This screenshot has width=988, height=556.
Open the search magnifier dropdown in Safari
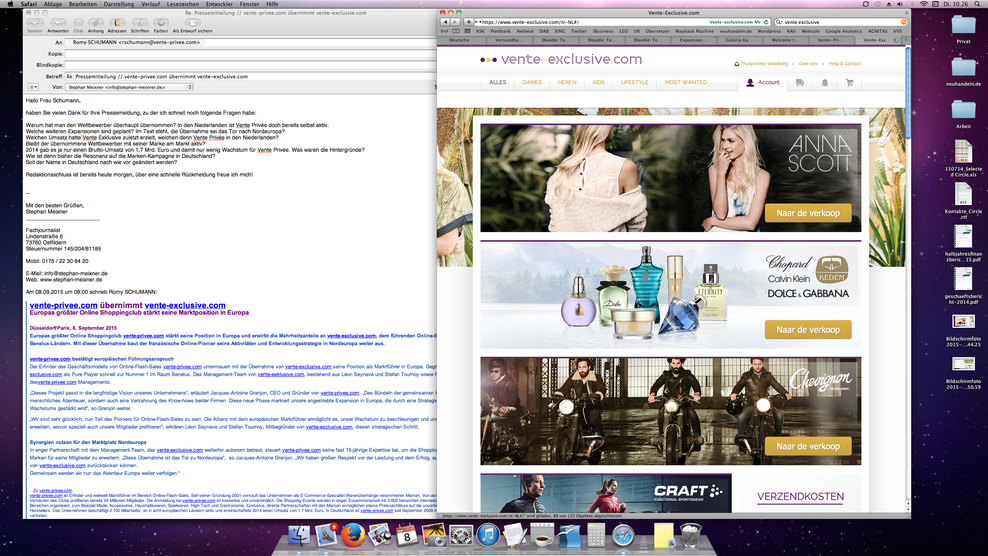pos(779,22)
